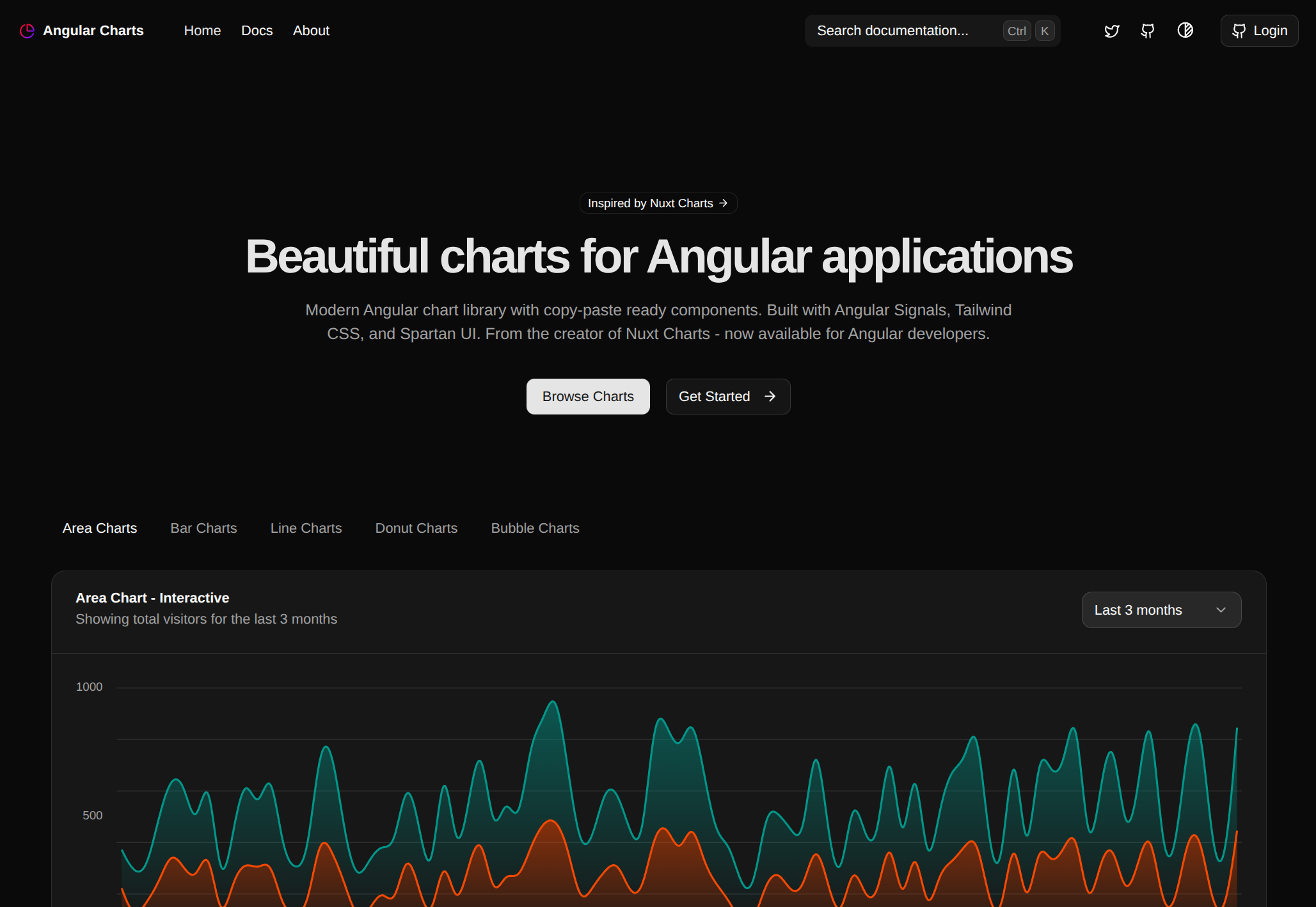Click the Angular Charts pie logo

27,30
